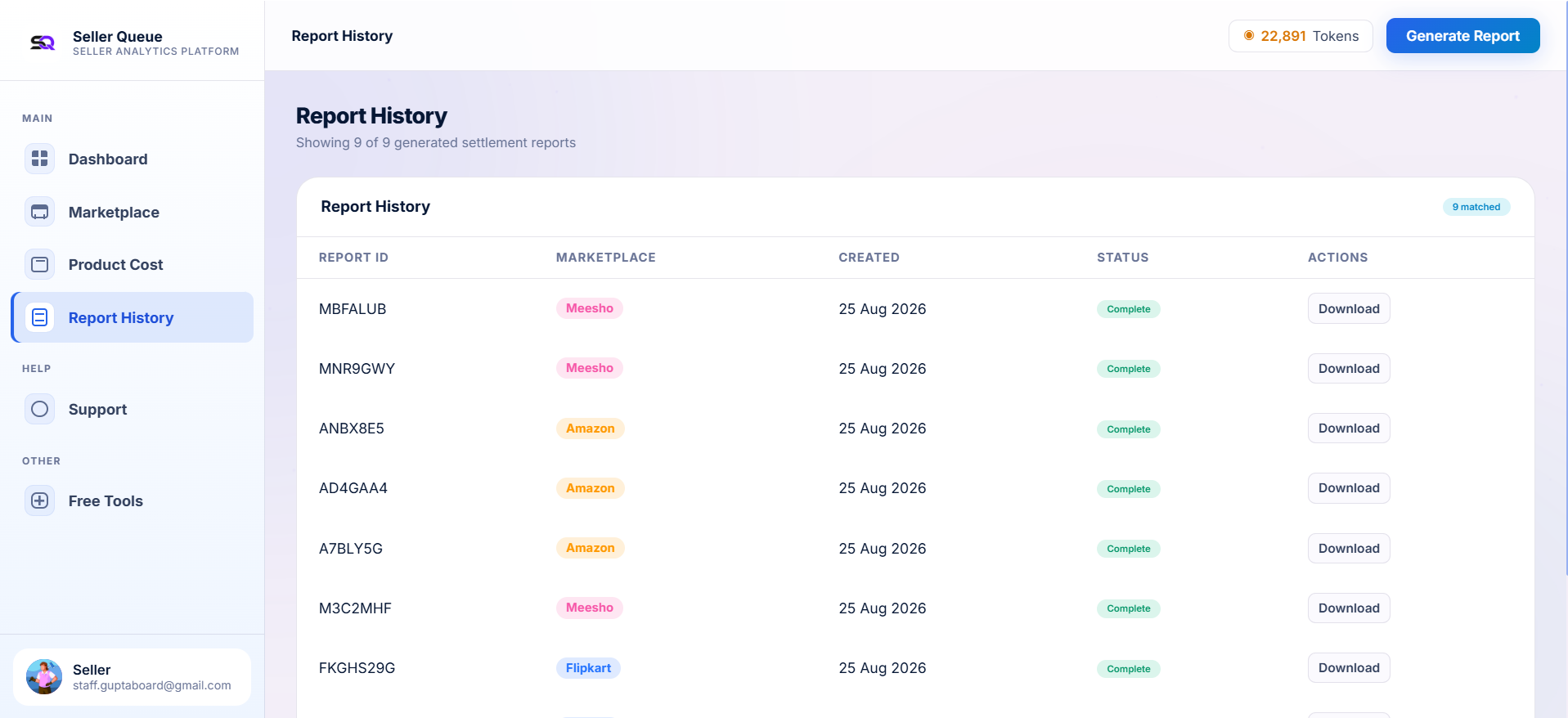1568x718 pixels.
Task: Open Marketplace menu item
Action: point(133,212)
